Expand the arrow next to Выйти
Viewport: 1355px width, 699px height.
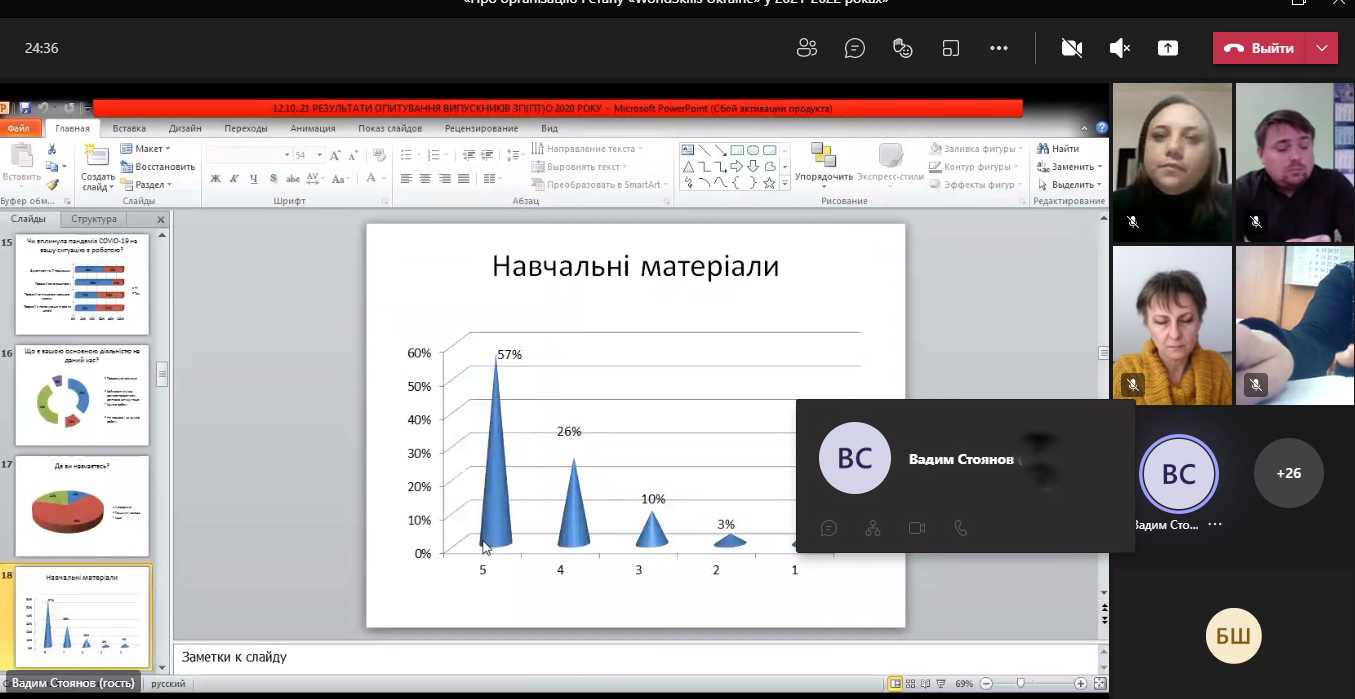1323,48
